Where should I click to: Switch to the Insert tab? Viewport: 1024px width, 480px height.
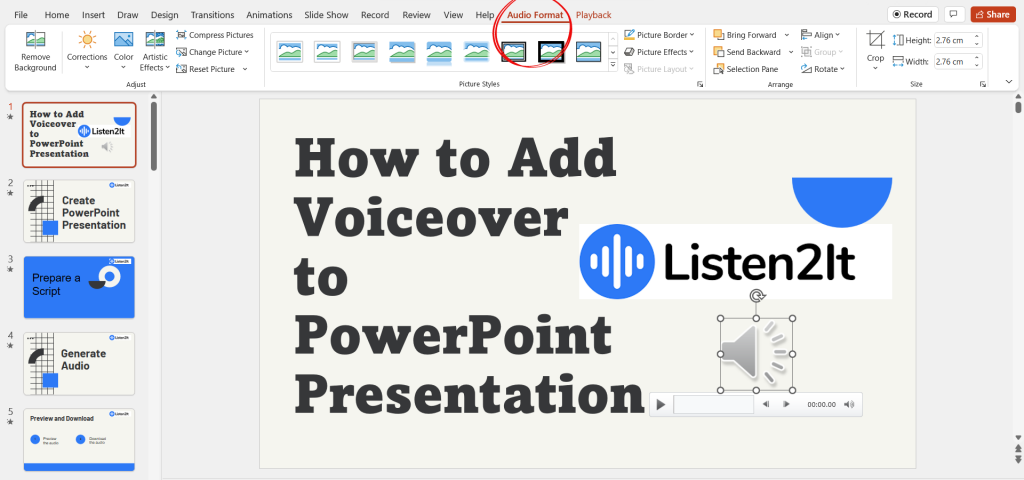[93, 15]
